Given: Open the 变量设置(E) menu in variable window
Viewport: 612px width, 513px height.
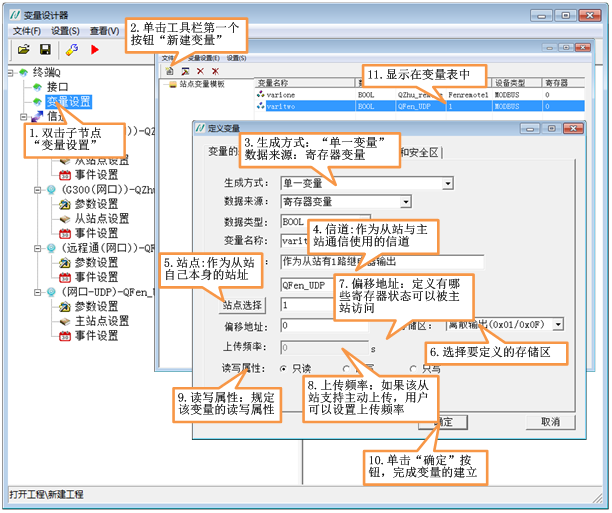Looking at the screenshot, I should 203,58.
